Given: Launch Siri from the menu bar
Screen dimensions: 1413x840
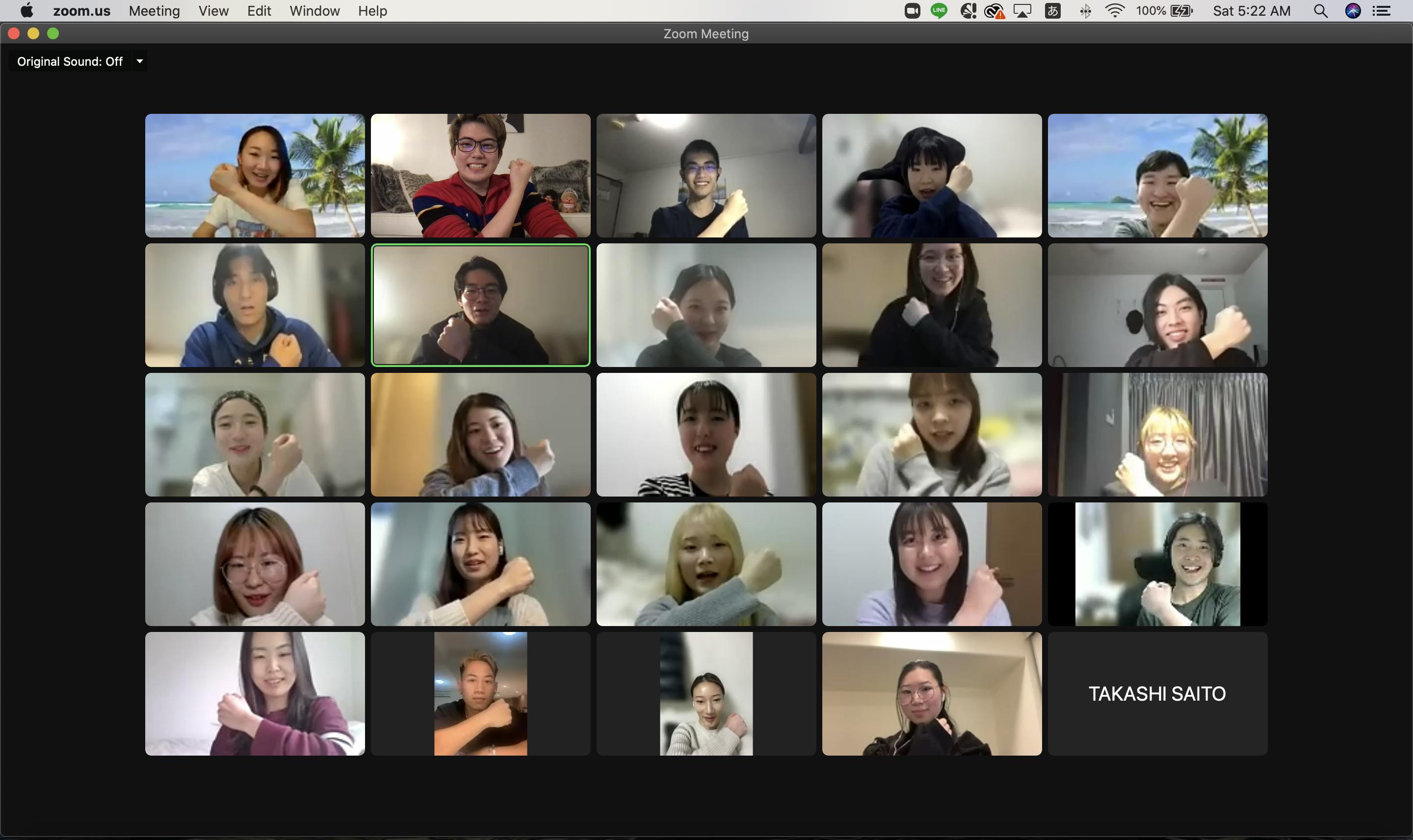Looking at the screenshot, I should pos(1353,11).
